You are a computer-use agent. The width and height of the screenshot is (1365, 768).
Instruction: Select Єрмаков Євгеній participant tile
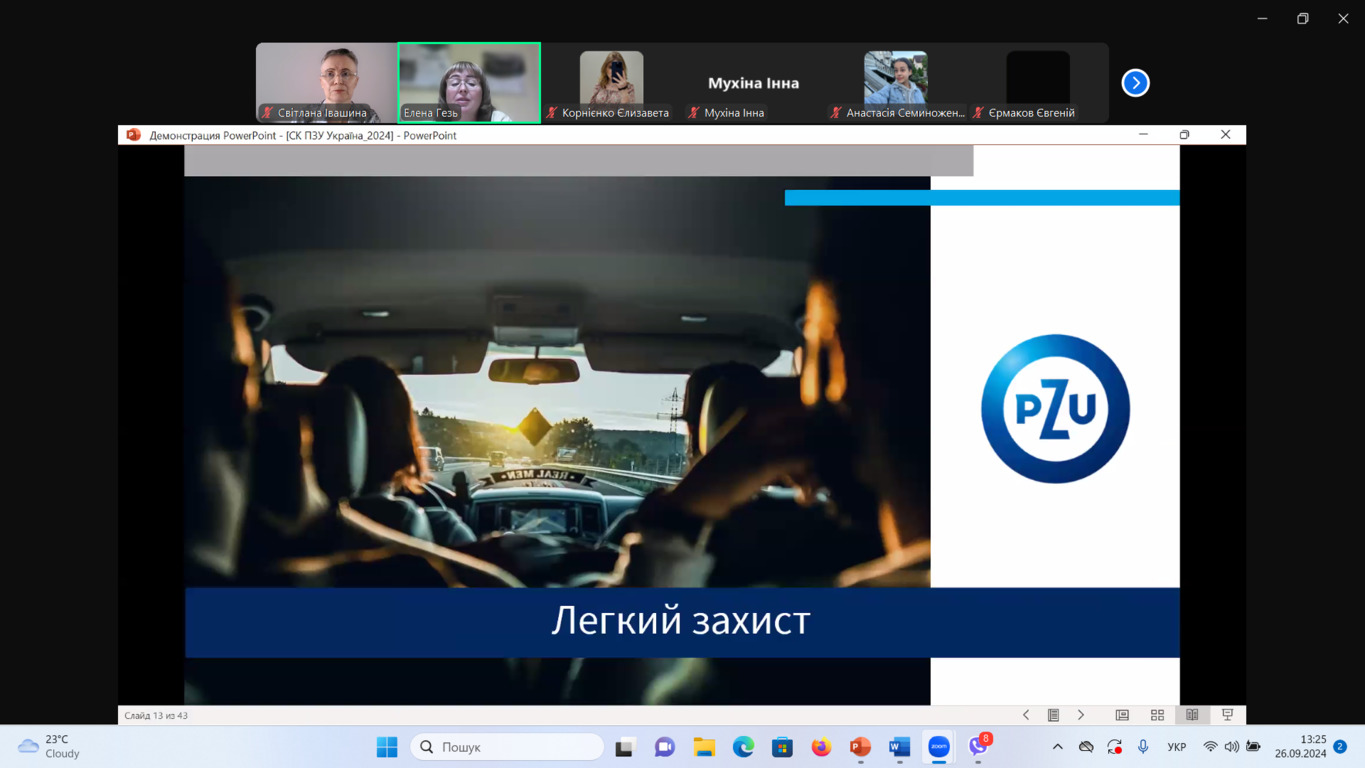coord(1038,83)
